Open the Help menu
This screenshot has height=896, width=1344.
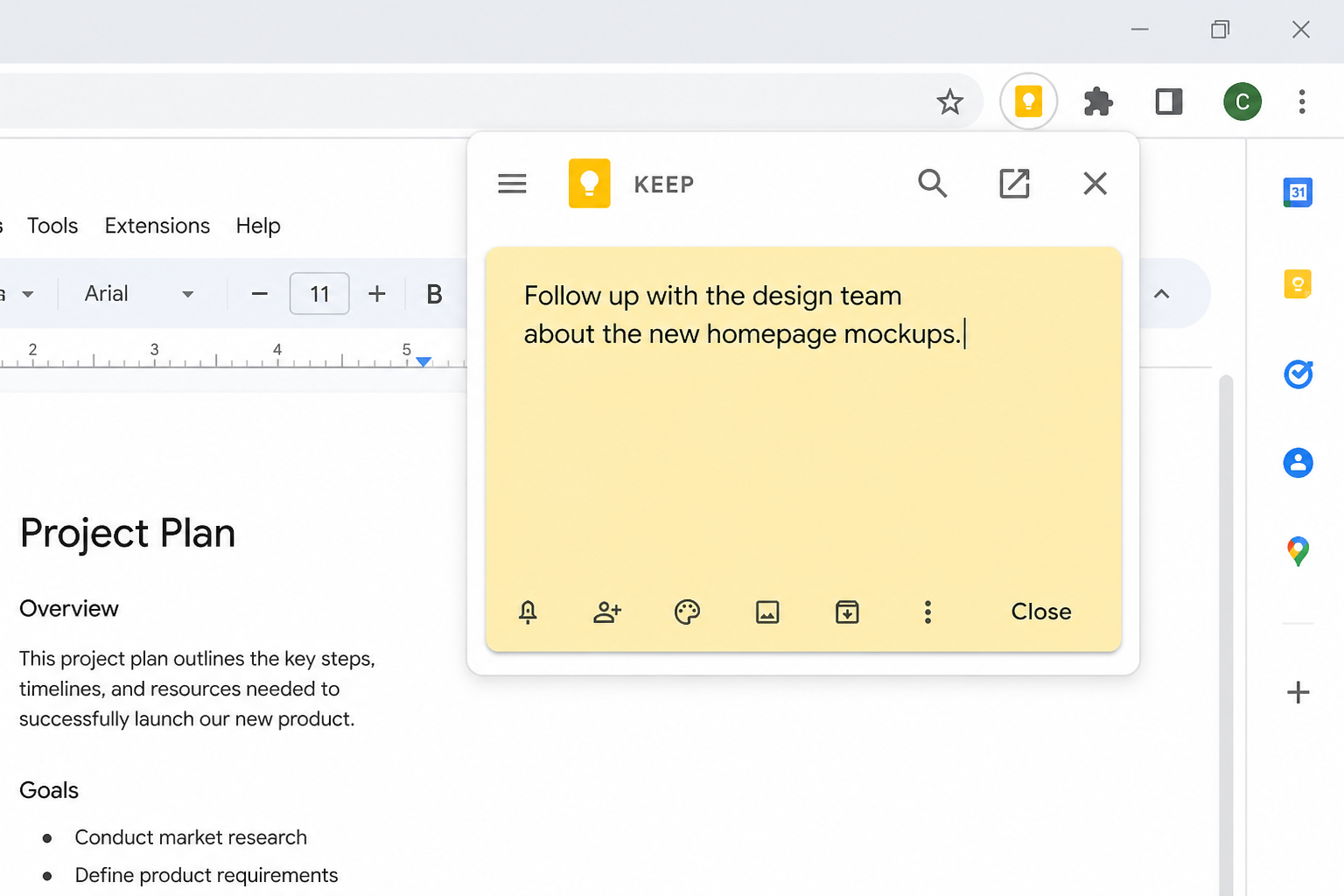pos(258,226)
